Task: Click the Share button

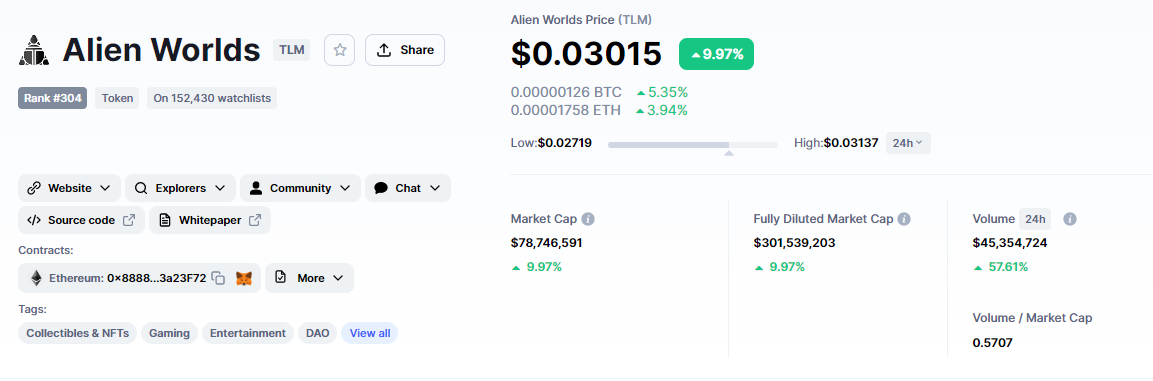Action: pos(404,50)
